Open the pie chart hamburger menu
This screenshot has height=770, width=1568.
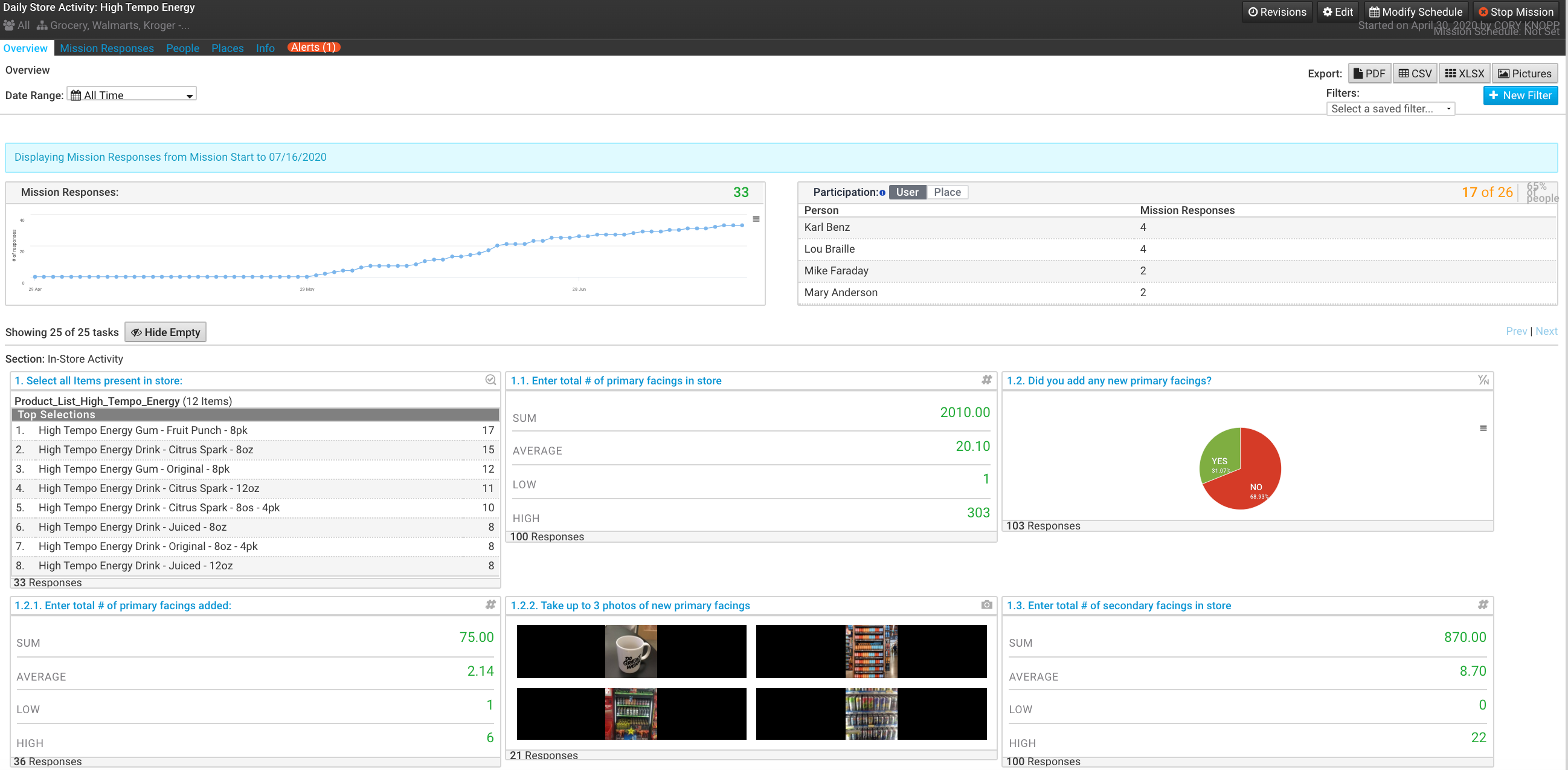coord(1483,429)
